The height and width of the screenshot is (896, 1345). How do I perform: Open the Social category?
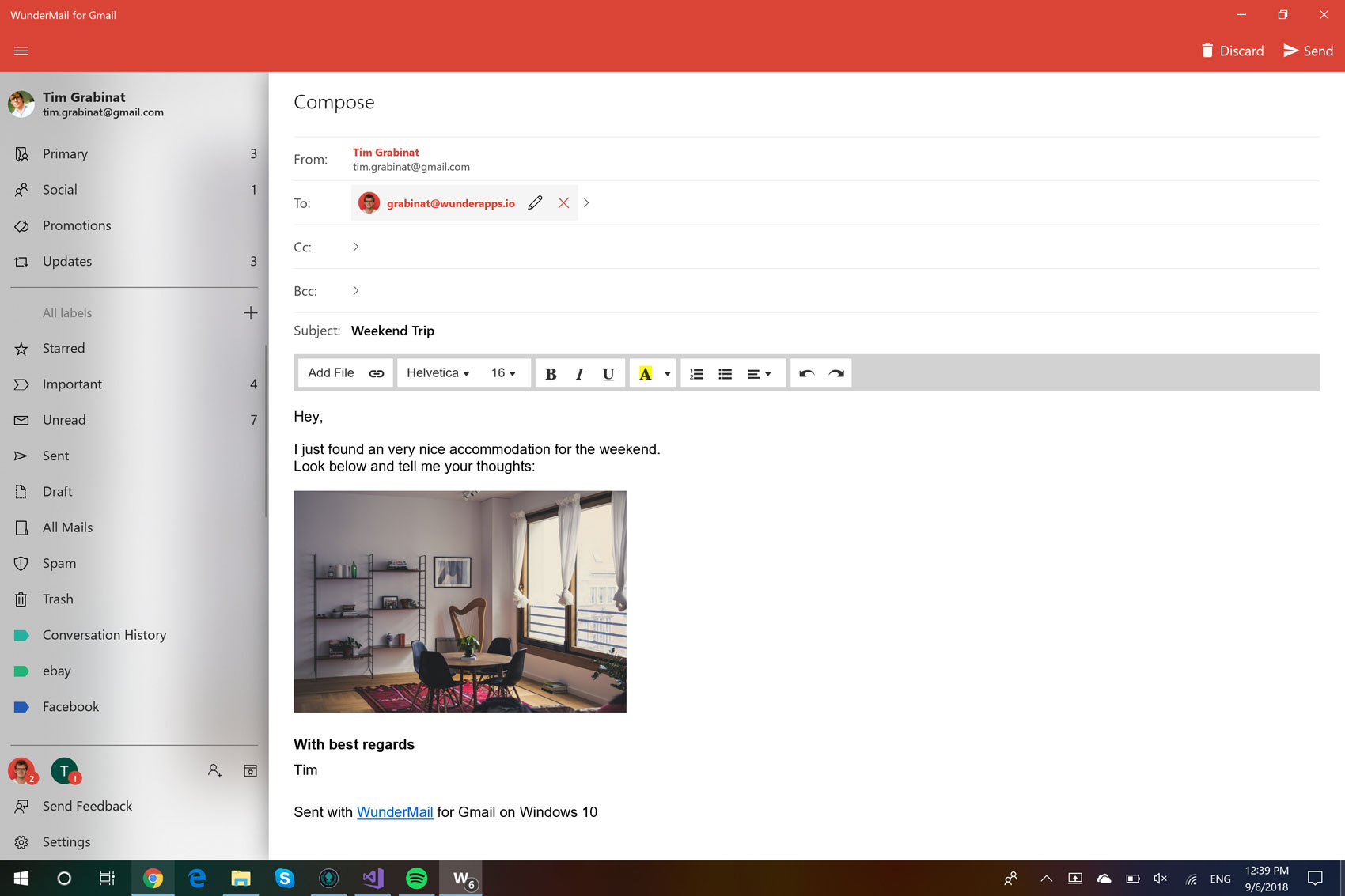click(134, 190)
